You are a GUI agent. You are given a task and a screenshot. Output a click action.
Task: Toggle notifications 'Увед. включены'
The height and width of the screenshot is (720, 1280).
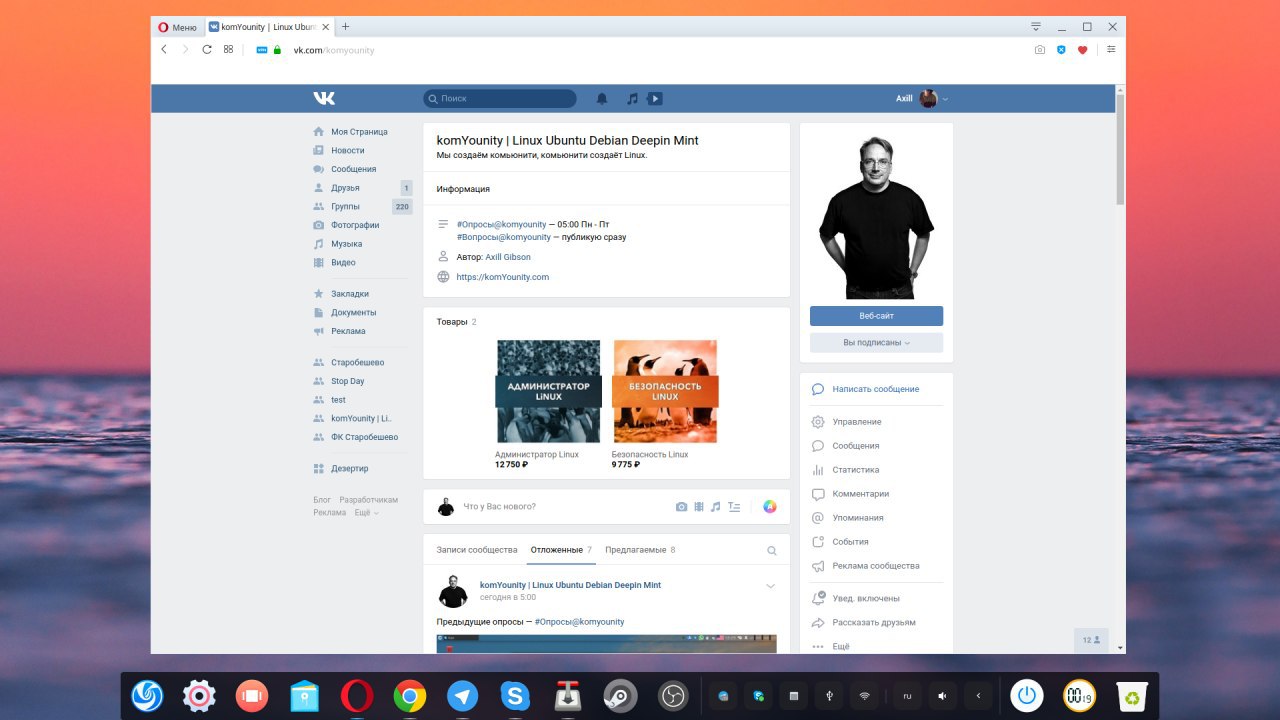(866, 598)
